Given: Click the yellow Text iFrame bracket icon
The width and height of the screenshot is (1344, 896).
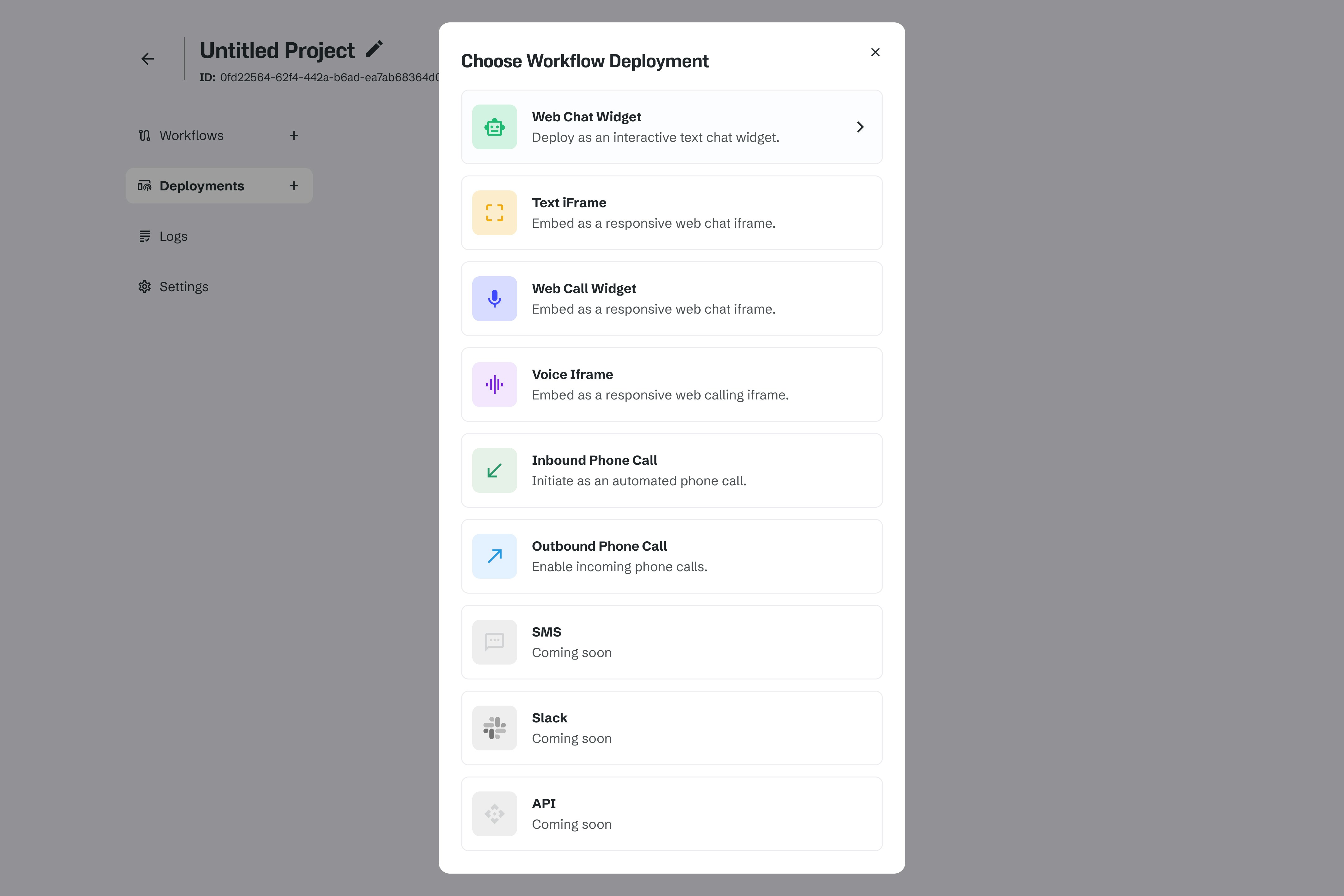Looking at the screenshot, I should pos(494,212).
